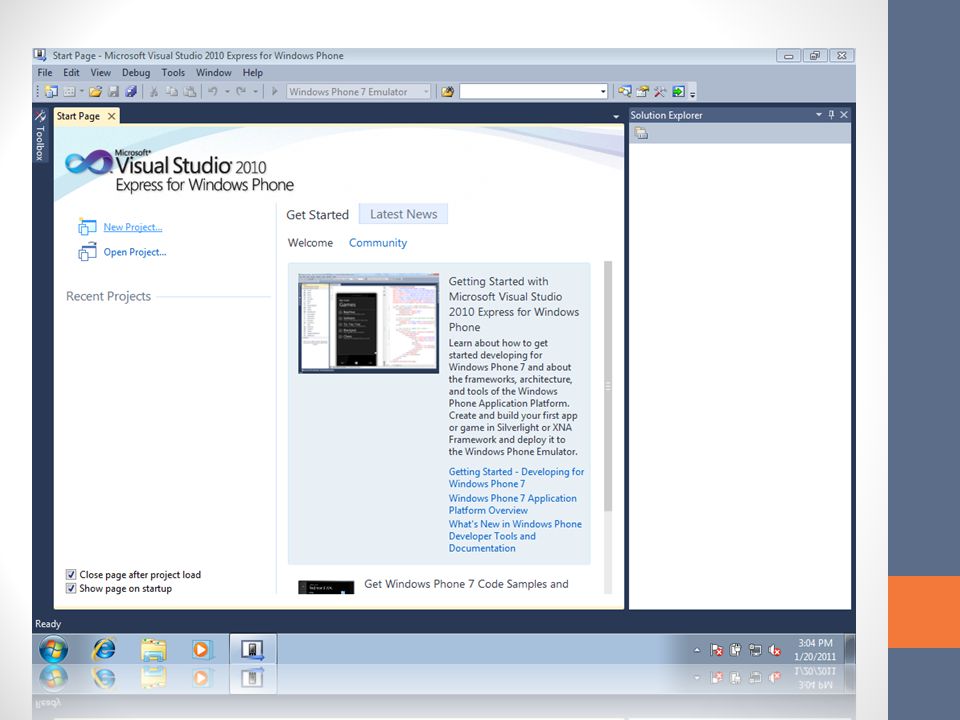The height and width of the screenshot is (720, 960).
Task: Launch Internet Explorer from the taskbar
Action: click(103, 649)
